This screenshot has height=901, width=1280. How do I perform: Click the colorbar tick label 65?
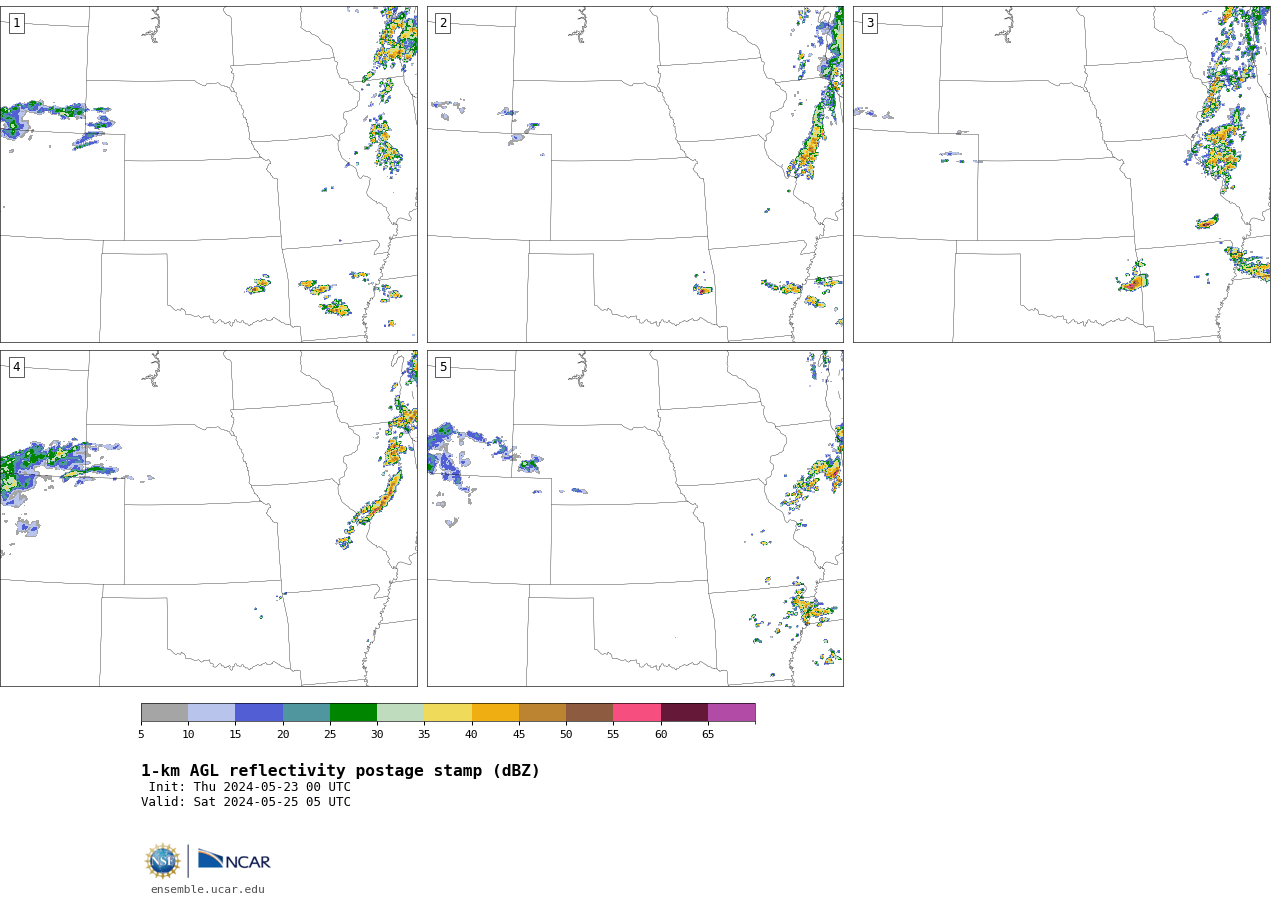point(708,735)
